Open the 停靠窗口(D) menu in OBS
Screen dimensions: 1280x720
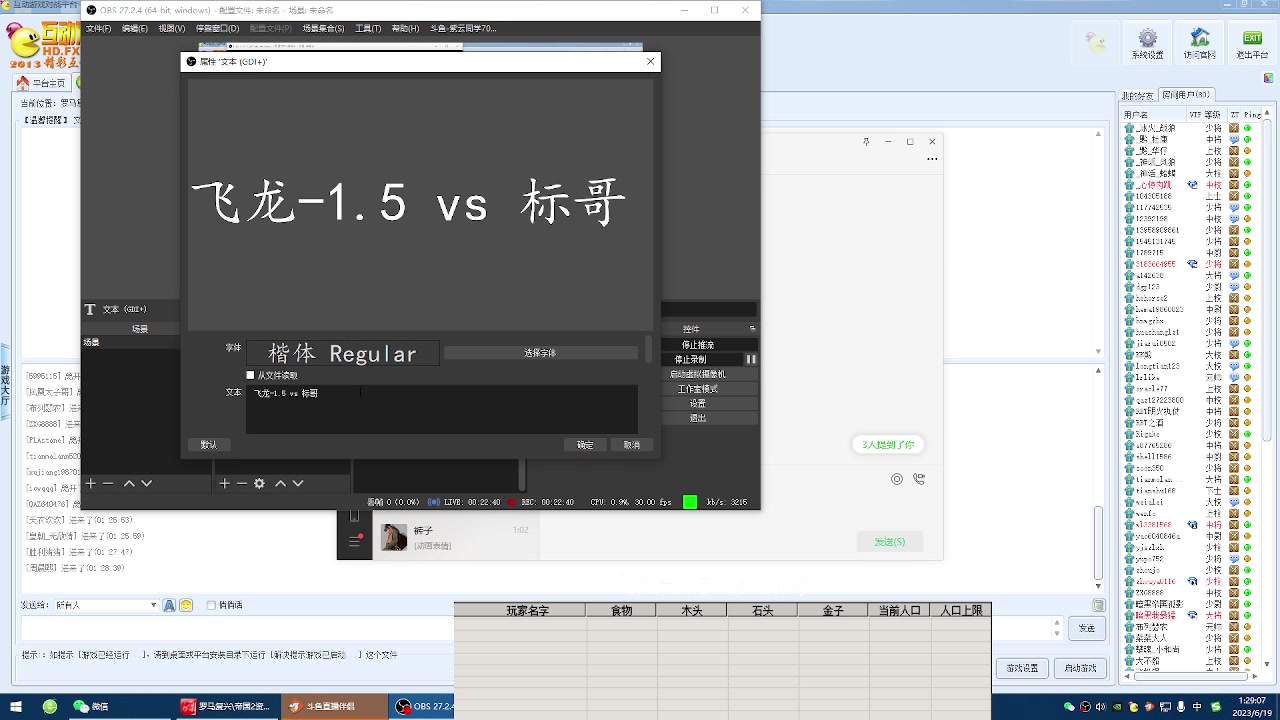(x=217, y=28)
